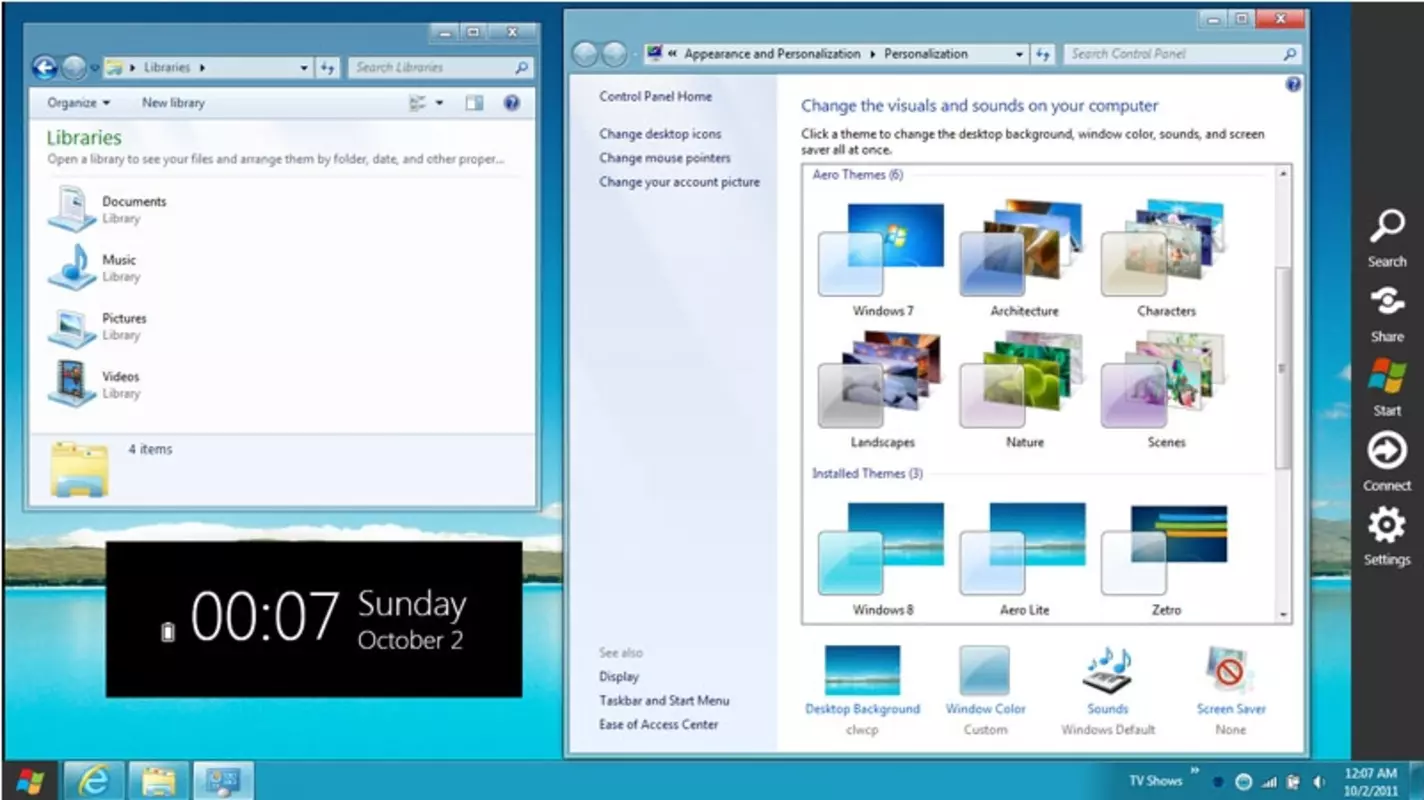Image resolution: width=1424 pixels, height=800 pixels.
Task: Launch Internet Explorer from the taskbar
Action: [95, 780]
